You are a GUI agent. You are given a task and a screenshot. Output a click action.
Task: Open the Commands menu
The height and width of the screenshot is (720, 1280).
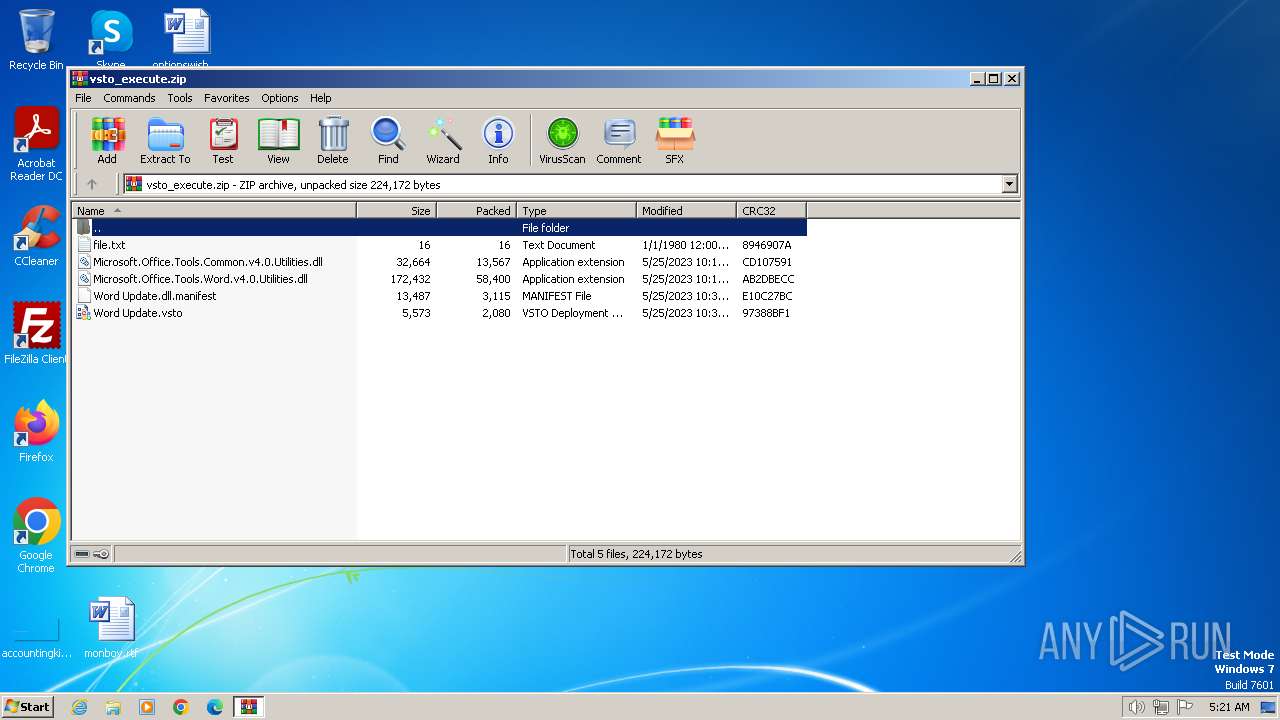(129, 98)
